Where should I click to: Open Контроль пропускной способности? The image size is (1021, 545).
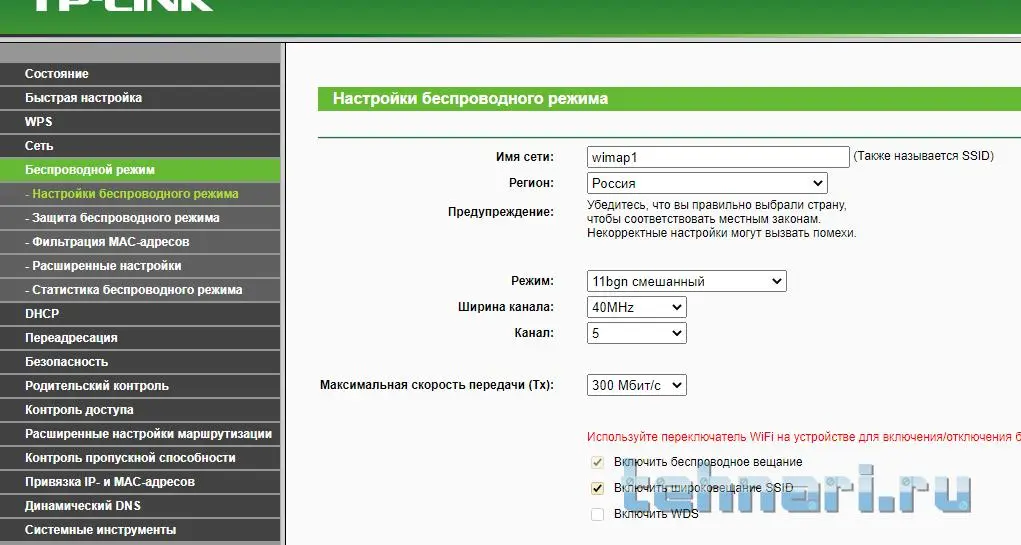pos(140,458)
